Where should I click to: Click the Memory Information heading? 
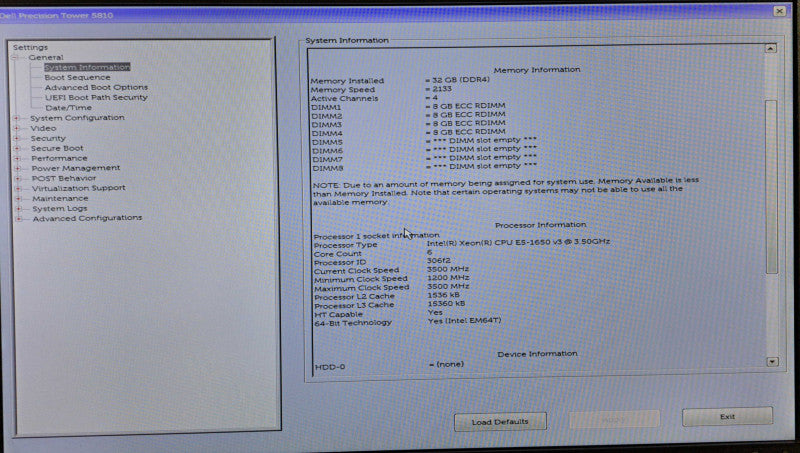point(537,69)
